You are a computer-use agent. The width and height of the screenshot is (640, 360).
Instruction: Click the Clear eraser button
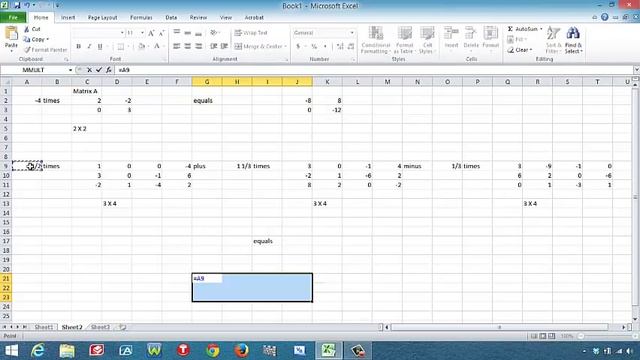(520, 50)
